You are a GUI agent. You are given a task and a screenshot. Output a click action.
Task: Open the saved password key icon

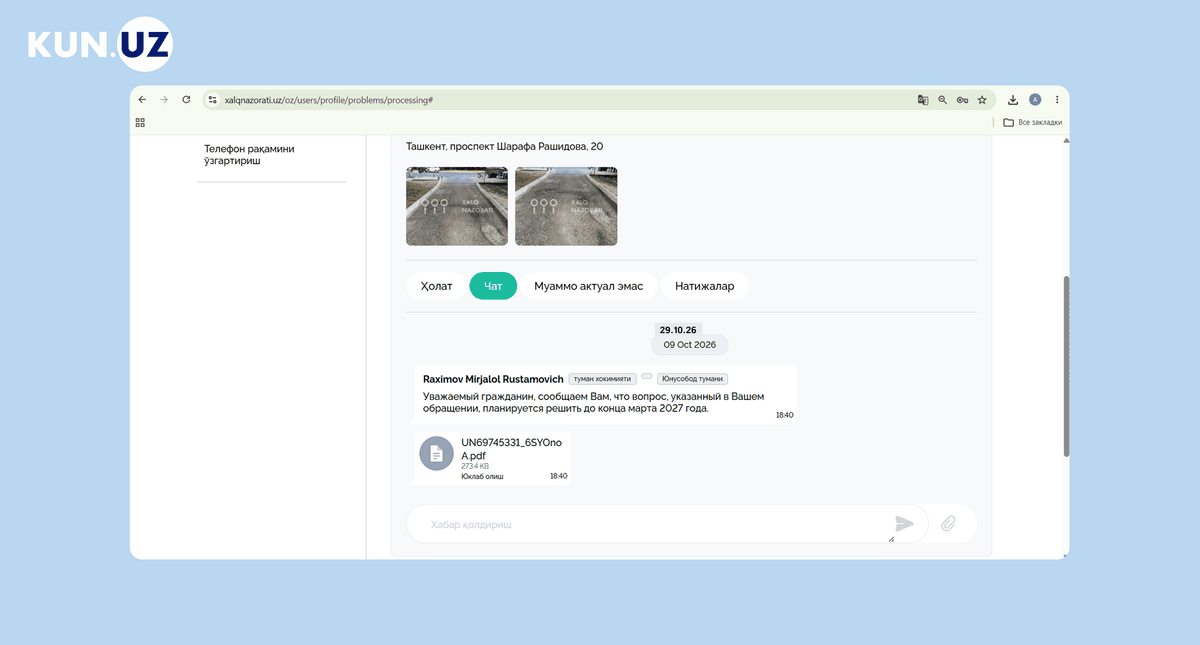click(962, 100)
